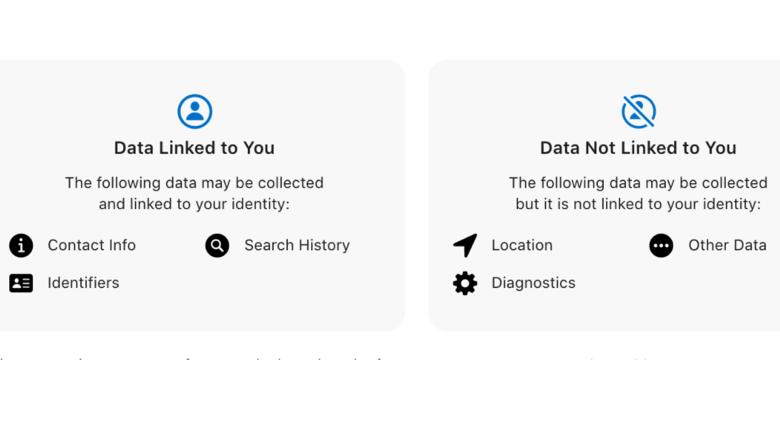Screen dimensions: 780x439
Task: Click the Search History magnifier icon
Action: click(x=217, y=245)
